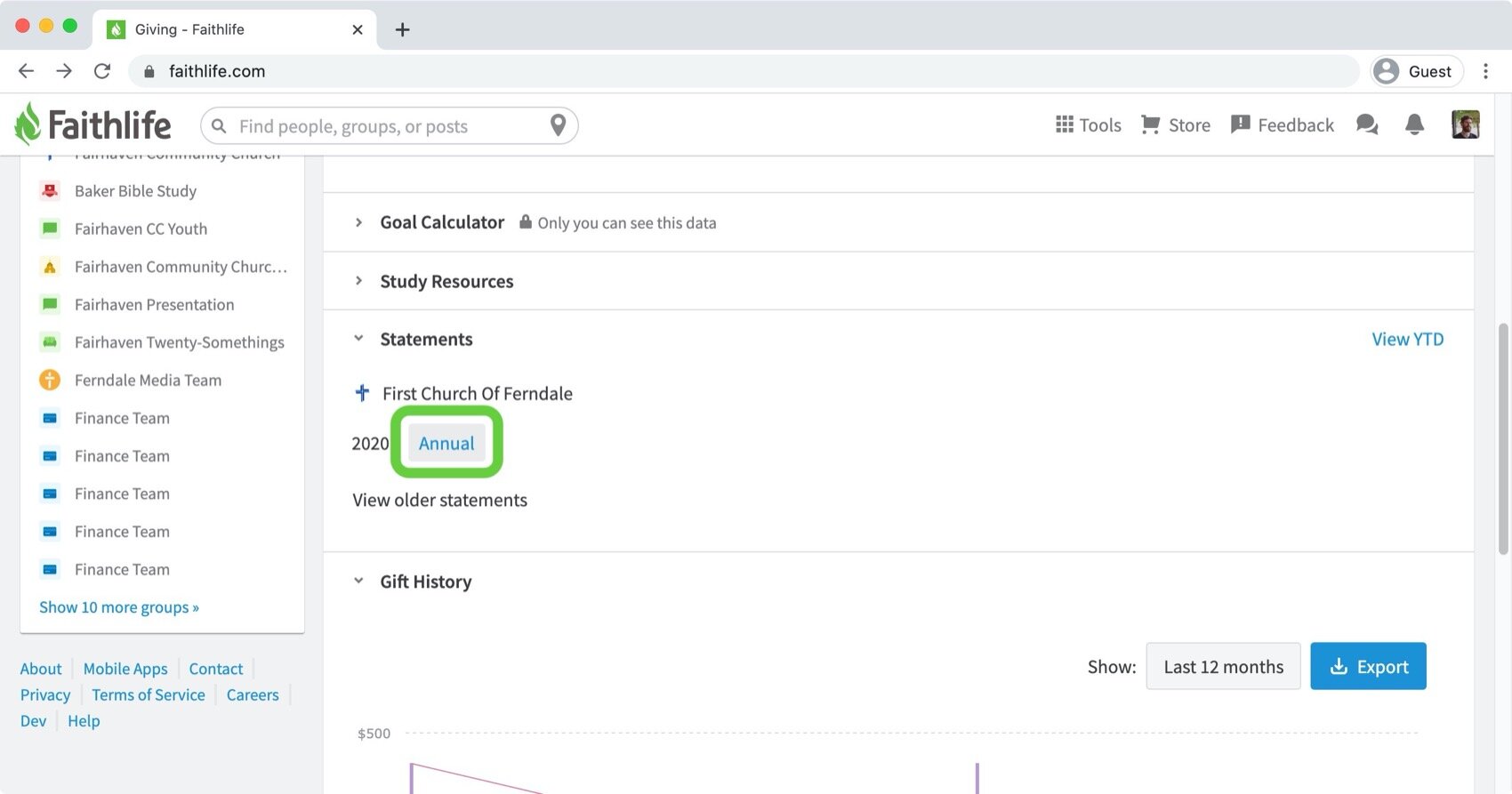Open the Feedback link

tap(1282, 125)
